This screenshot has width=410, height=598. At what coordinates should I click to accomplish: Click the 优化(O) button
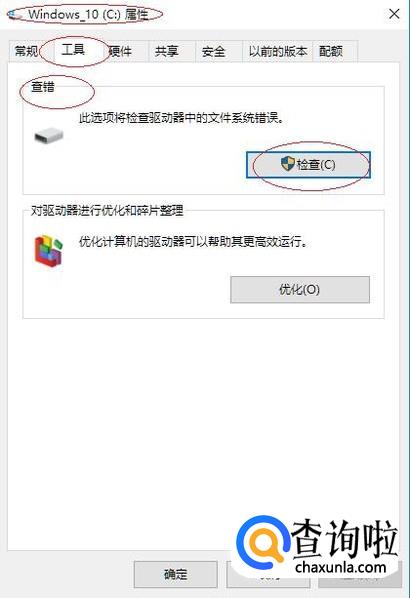(300, 289)
